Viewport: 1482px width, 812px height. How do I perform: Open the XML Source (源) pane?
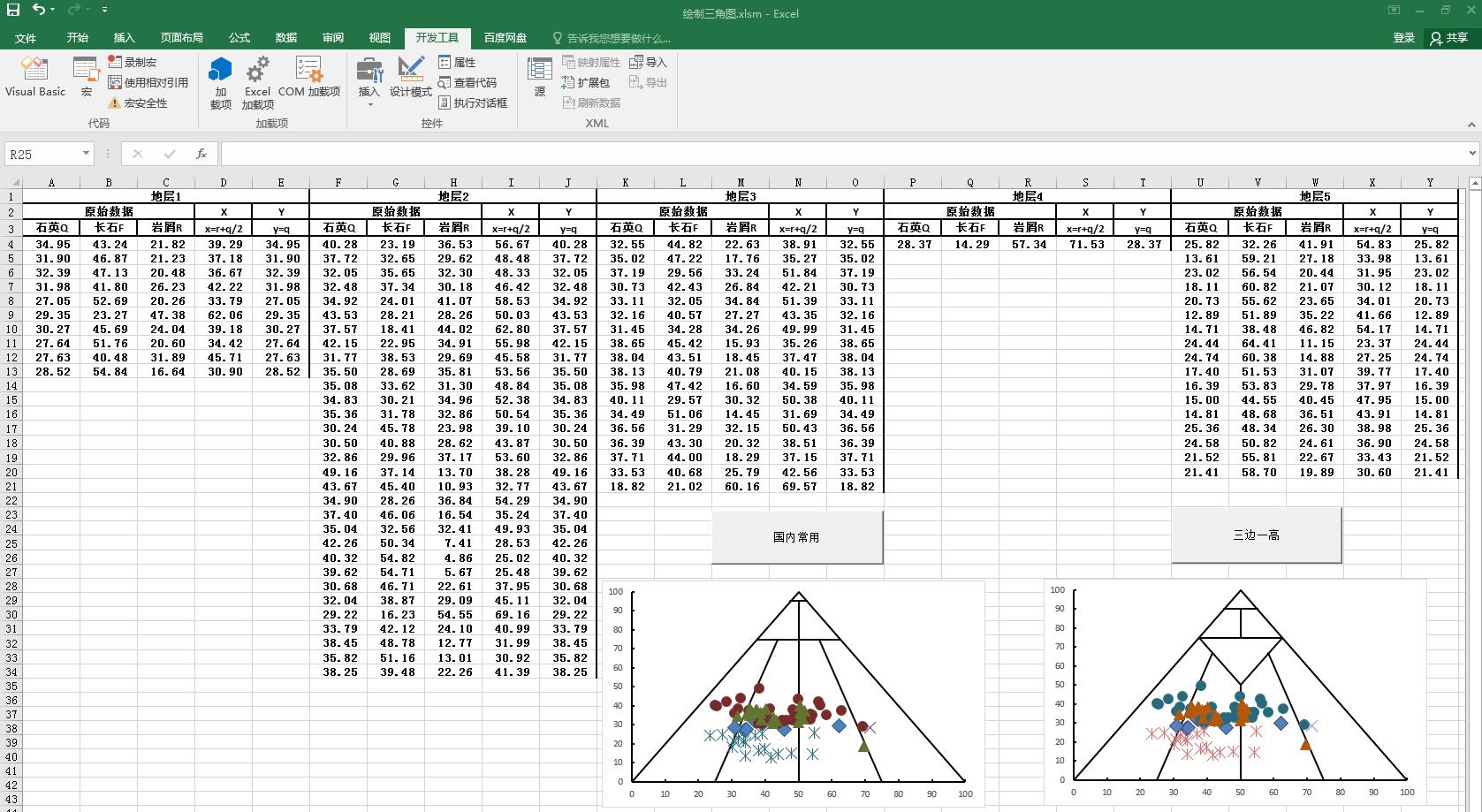(x=540, y=78)
